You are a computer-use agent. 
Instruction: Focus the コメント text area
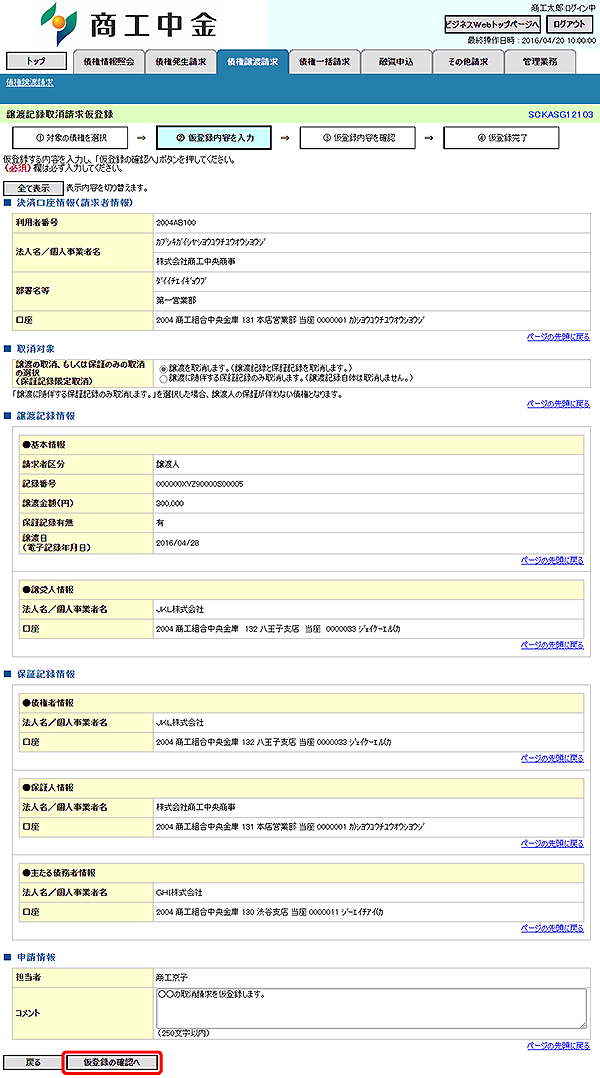pyautogui.click(x=372, y=1009)
